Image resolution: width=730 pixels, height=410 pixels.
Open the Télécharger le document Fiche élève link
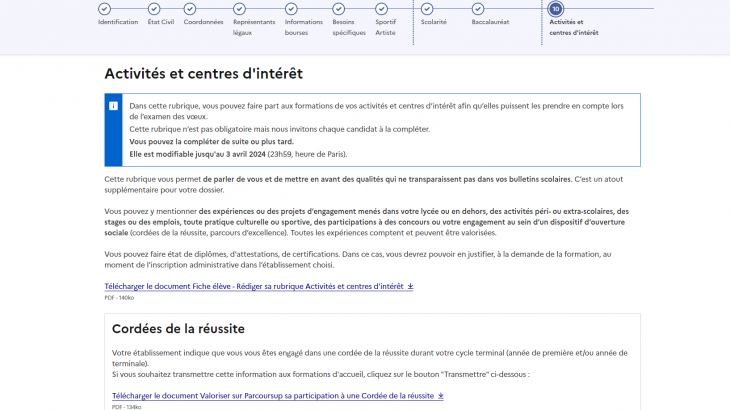[254, 286]
